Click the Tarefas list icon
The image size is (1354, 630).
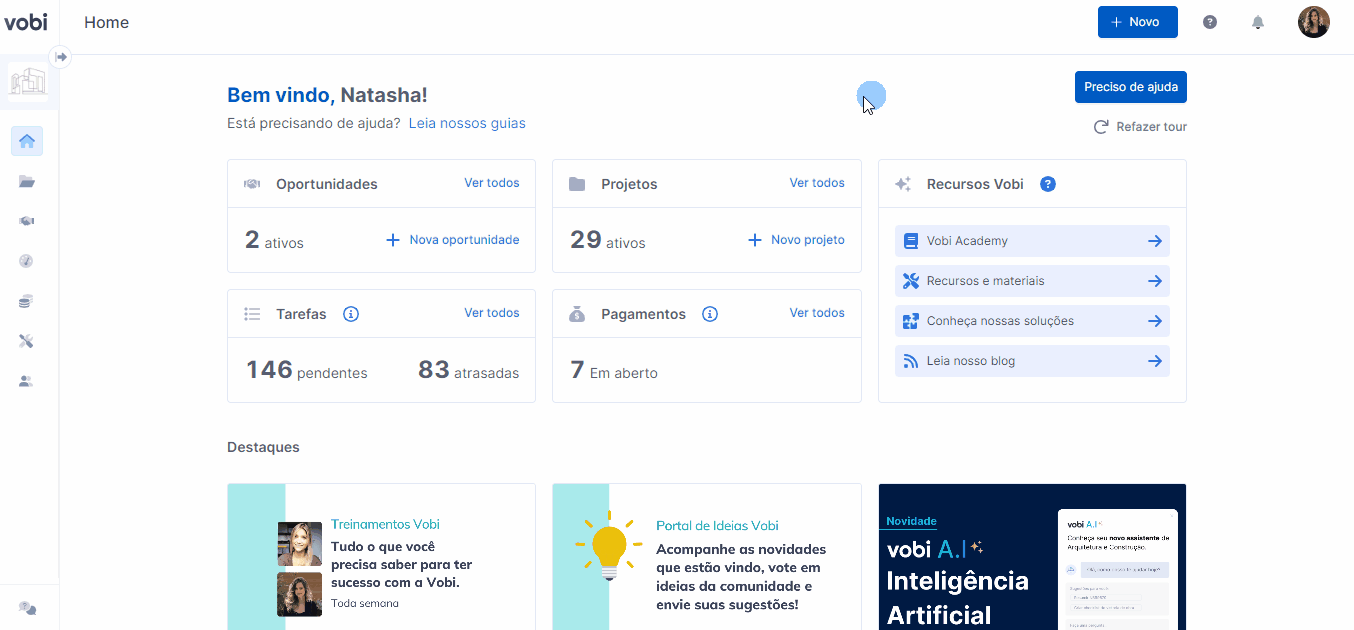[x=252, y=314]
